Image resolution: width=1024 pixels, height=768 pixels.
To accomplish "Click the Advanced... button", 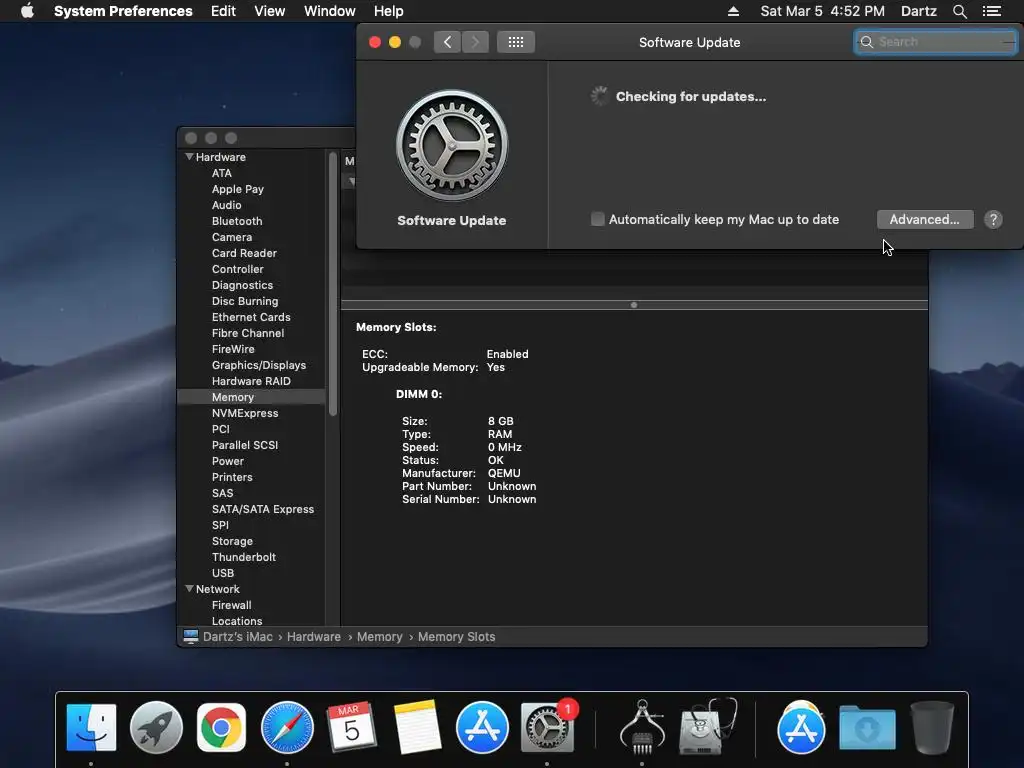I will click(x=925, y=219).
